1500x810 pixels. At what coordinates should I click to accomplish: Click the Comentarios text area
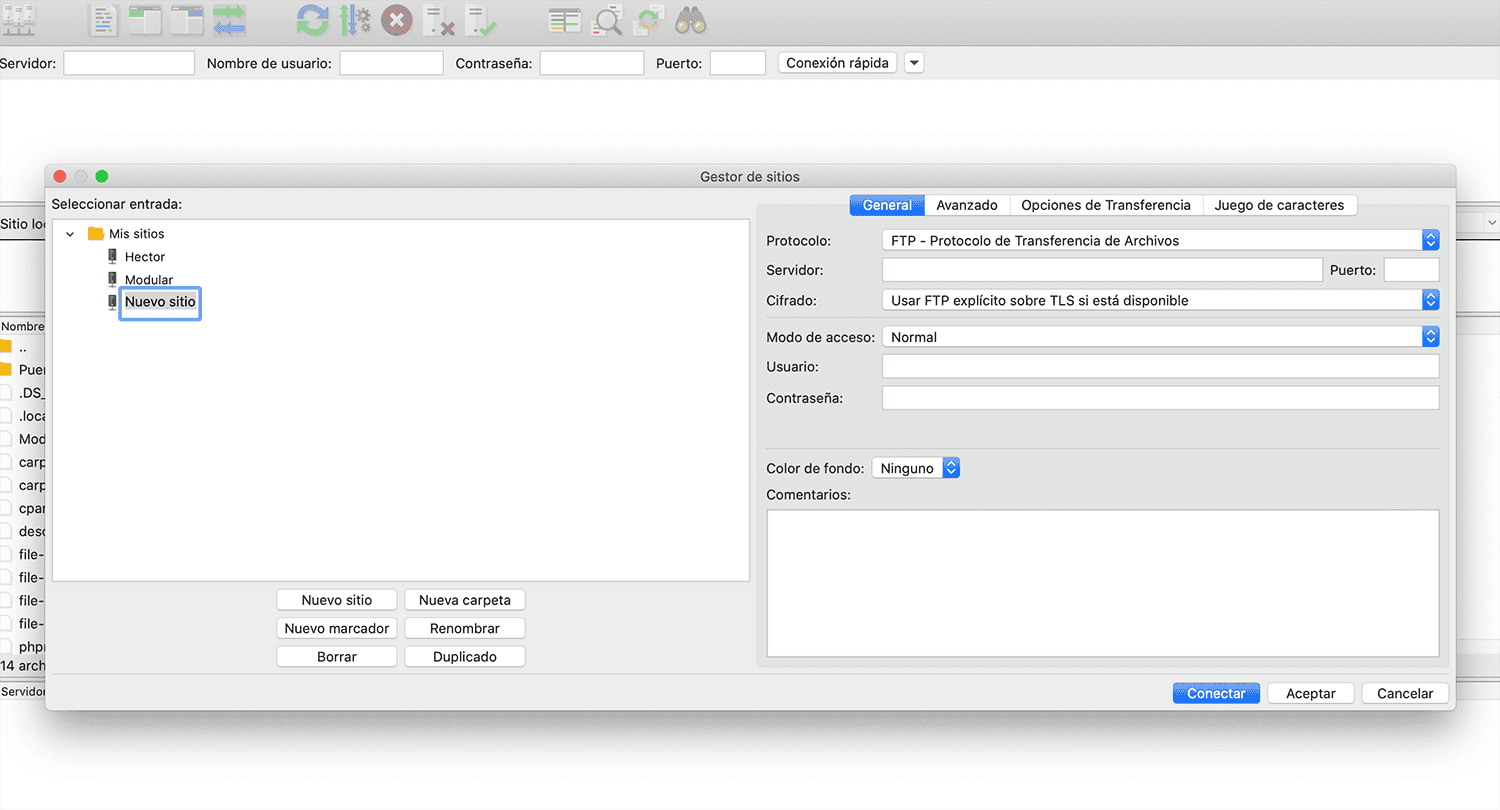click(x=1103, y=583)
